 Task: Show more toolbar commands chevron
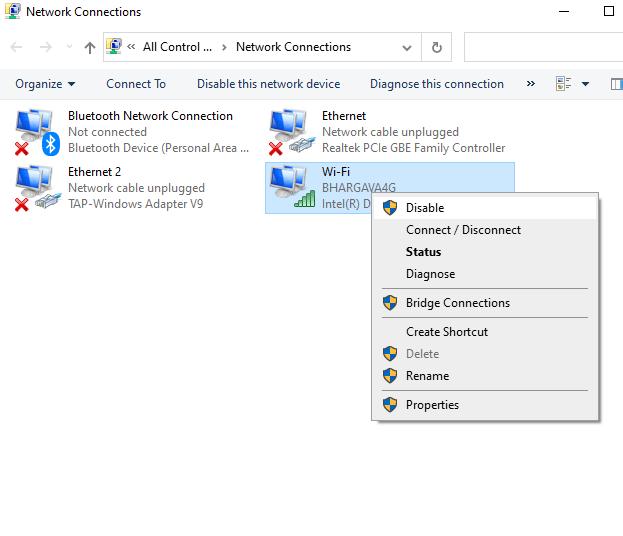(530, 84)
